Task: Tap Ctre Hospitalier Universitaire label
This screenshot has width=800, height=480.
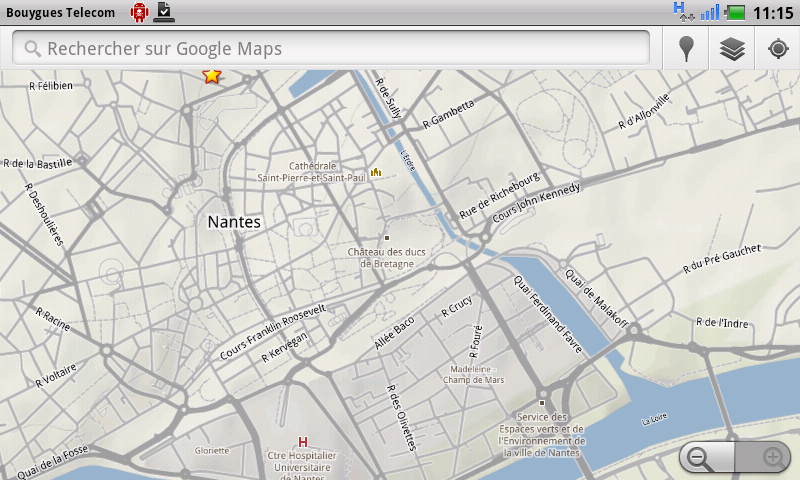Action: (302, 467)
